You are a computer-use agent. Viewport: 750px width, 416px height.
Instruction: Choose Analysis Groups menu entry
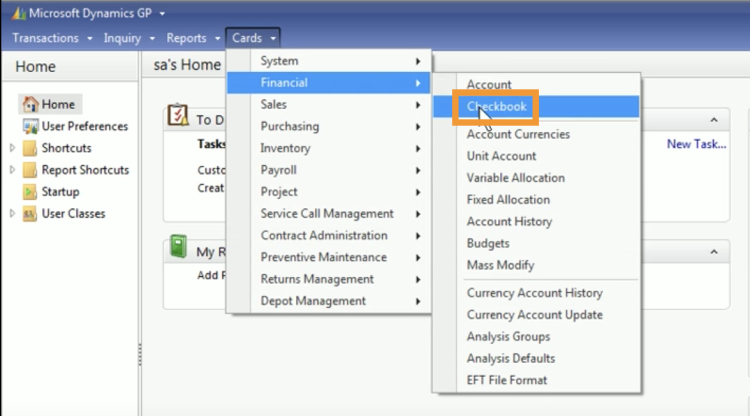[536, 337]
